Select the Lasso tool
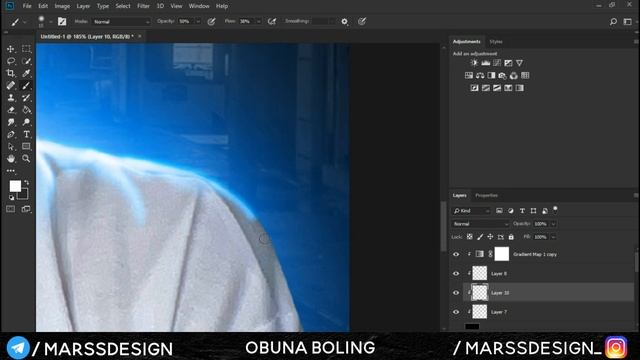Screen dimensions: 640x360 (x=11, y=61)
